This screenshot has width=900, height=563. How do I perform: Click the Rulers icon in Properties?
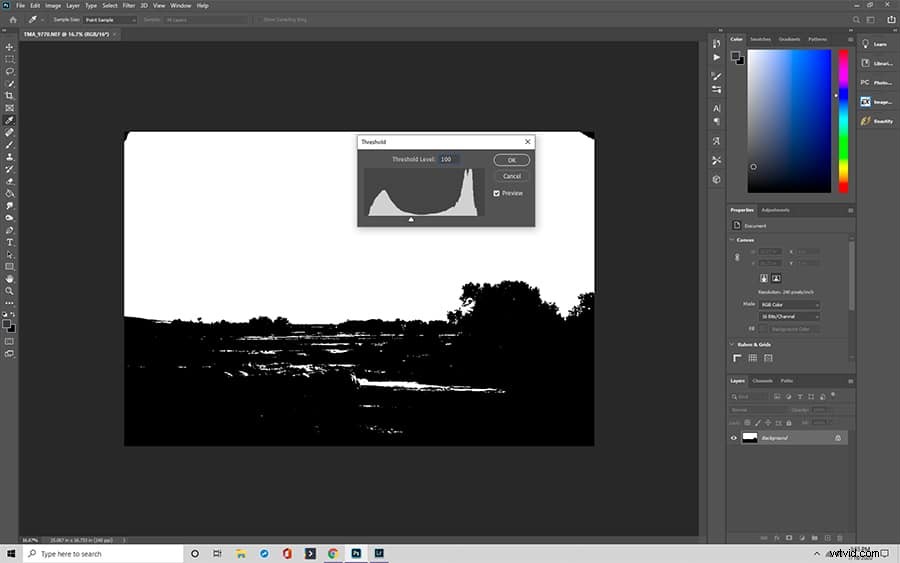click(x=737, y=358)
